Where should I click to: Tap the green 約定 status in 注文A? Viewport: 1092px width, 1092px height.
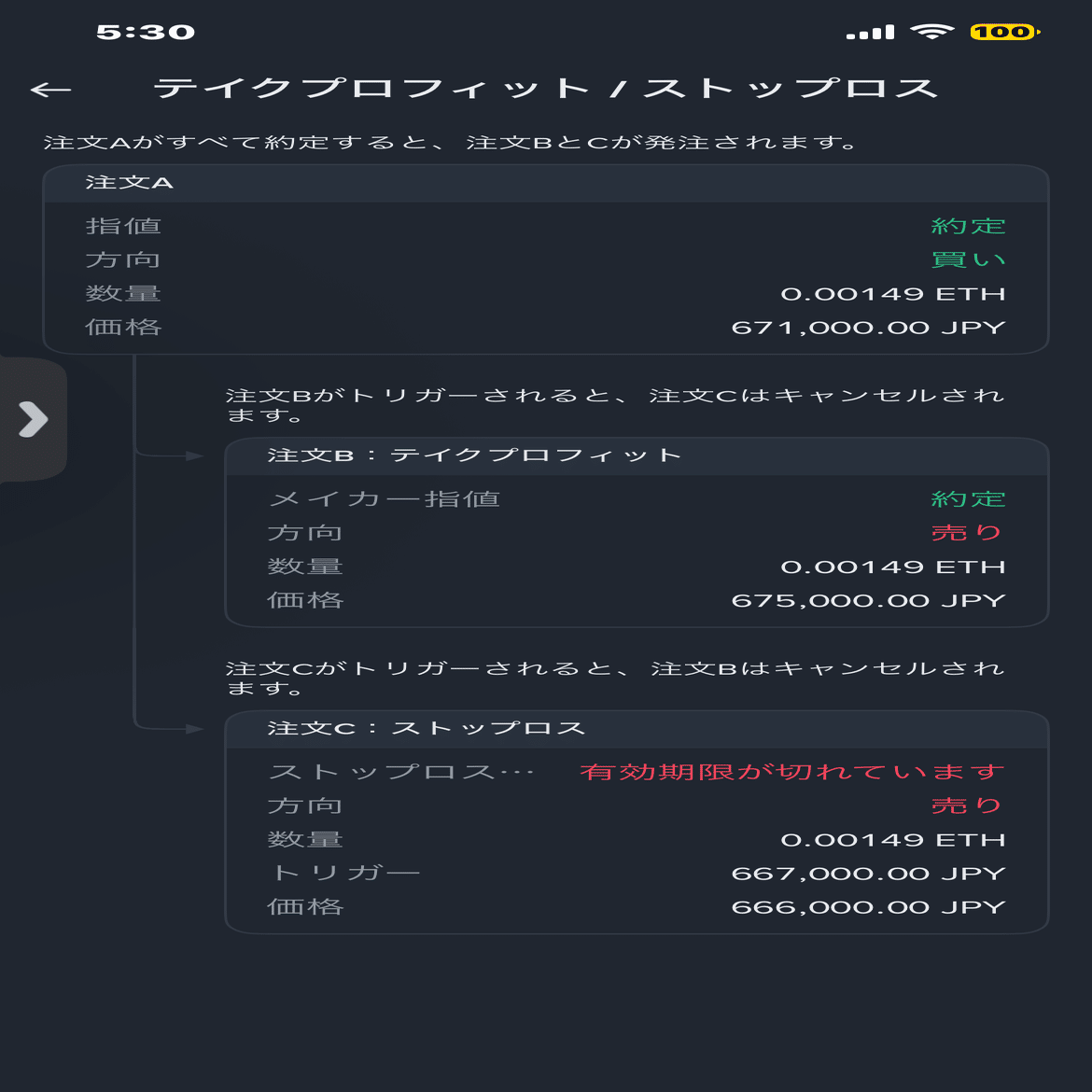pos(969,225)
